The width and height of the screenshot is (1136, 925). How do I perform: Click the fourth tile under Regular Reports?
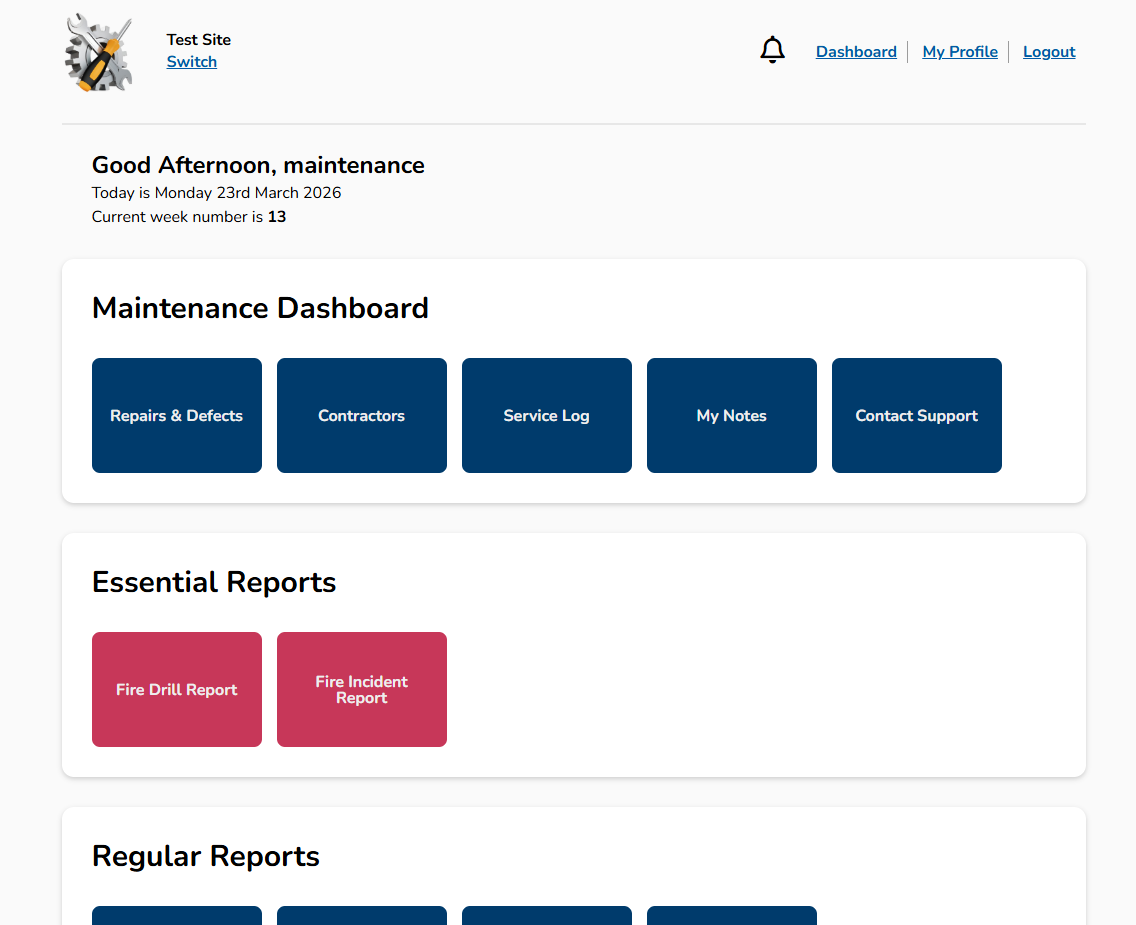(731, 915)
